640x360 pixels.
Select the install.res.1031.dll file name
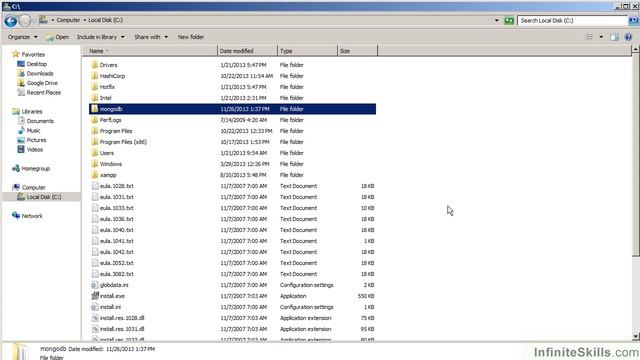[x=122, y=329]
